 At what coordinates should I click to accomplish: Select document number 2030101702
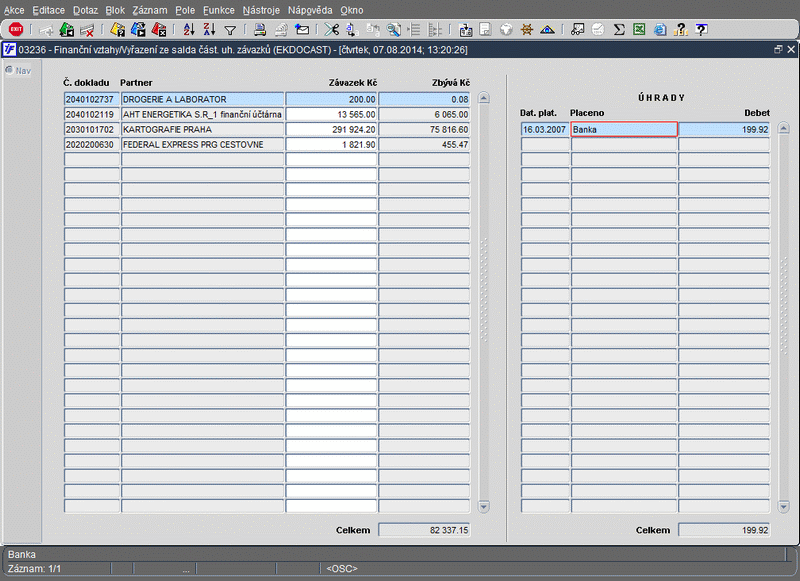[x=92, y=130]
